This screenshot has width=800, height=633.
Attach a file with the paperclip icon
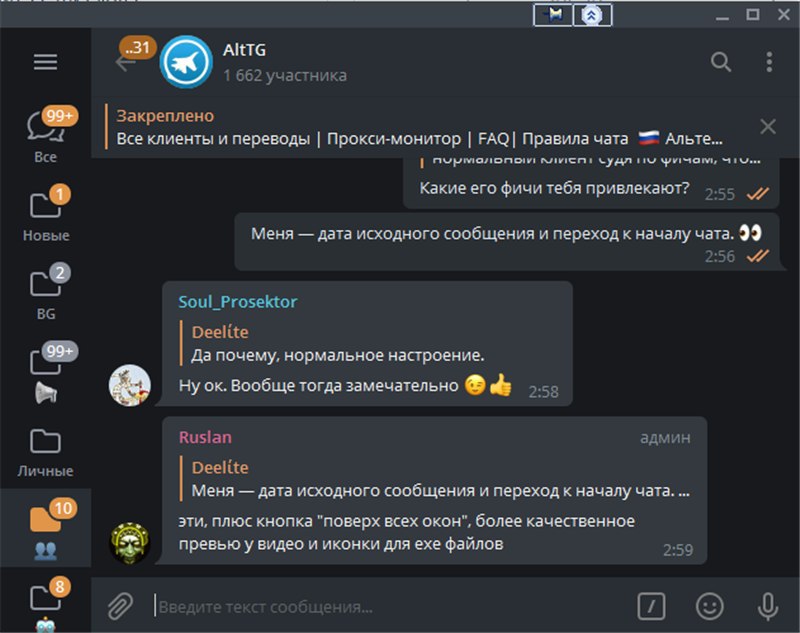point(120,606)
